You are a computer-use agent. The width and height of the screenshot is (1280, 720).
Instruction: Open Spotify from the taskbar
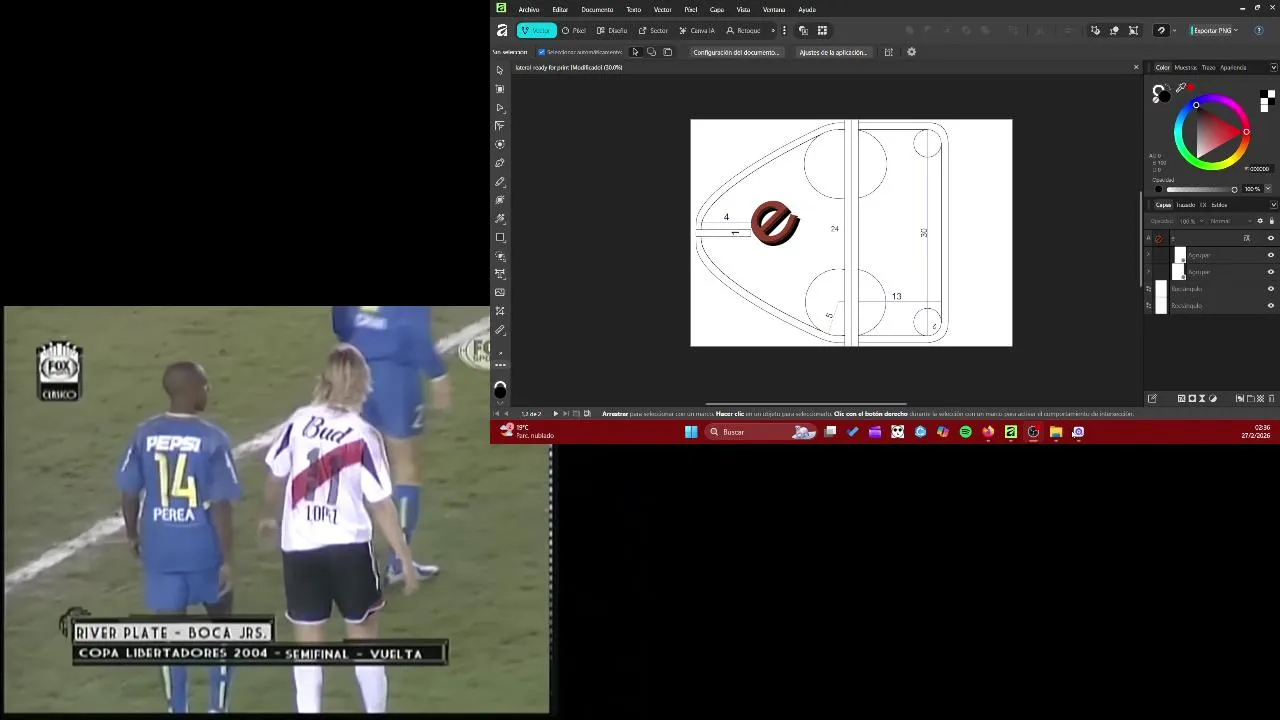coord(965,432)
